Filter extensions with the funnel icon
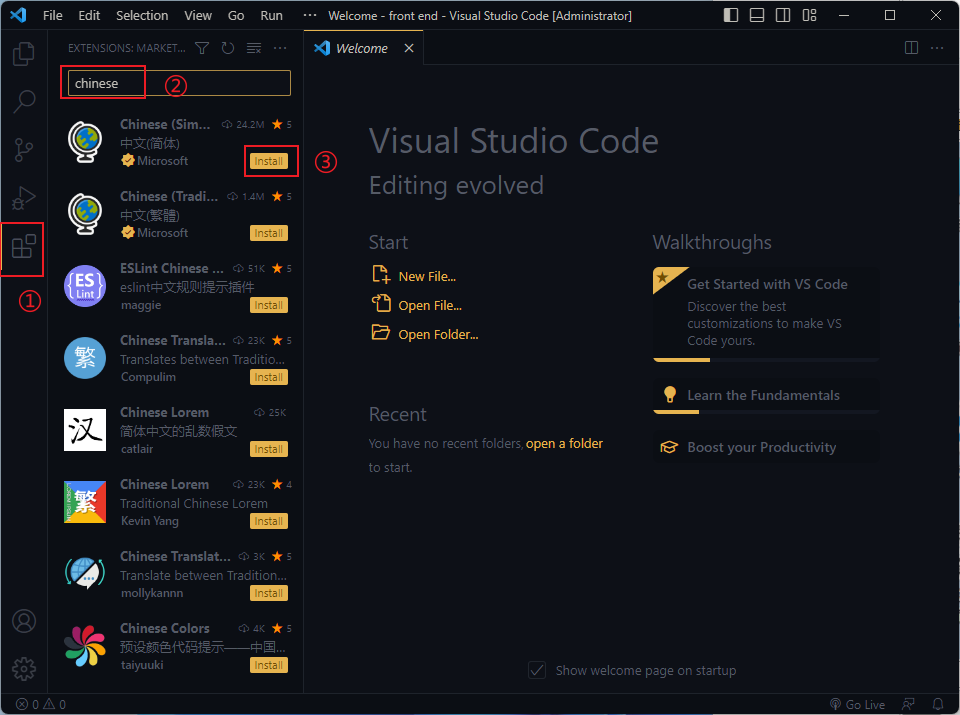 point(202,48)
